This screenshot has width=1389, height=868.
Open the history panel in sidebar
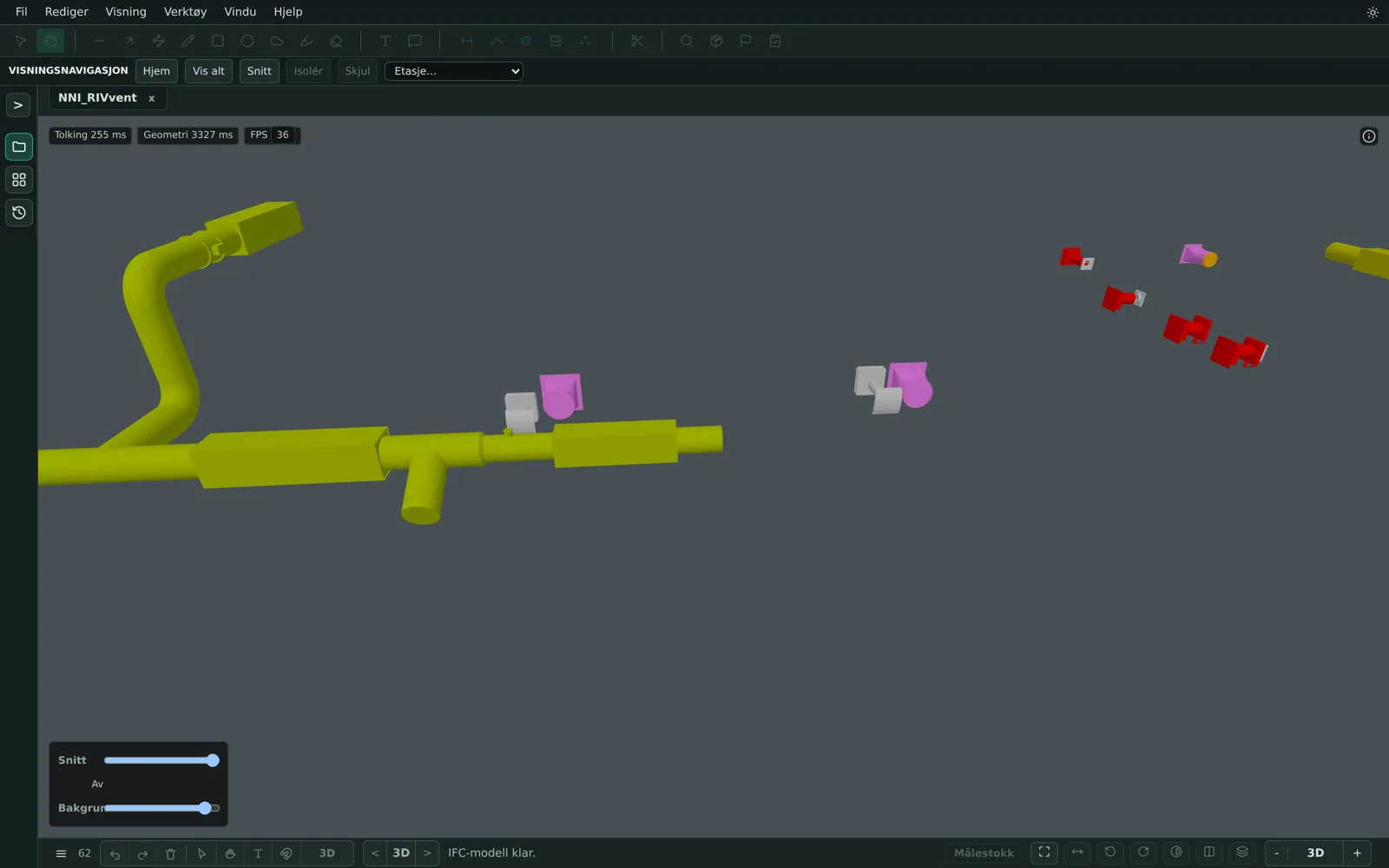tap(19, 213)
